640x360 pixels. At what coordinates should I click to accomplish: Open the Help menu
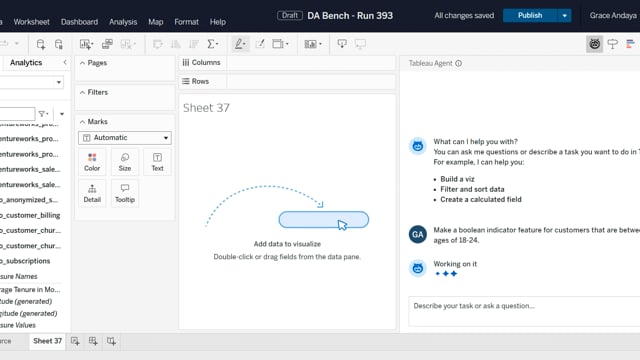(x=218, y=22)
